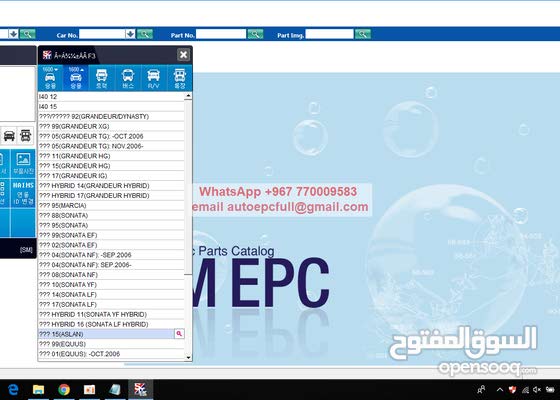Select the 92(GRANDEUR/DYNASTY) row
Screen dimensions: 560x400
click(x=111, y=116)
